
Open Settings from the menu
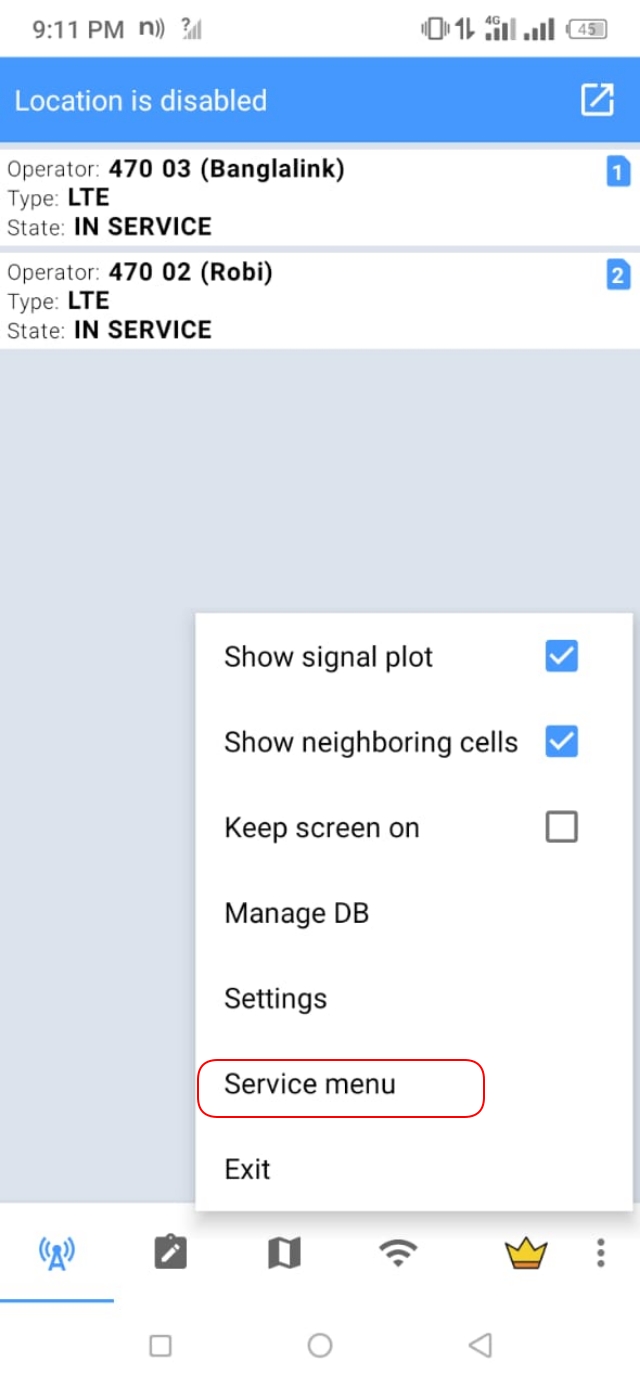275,998
